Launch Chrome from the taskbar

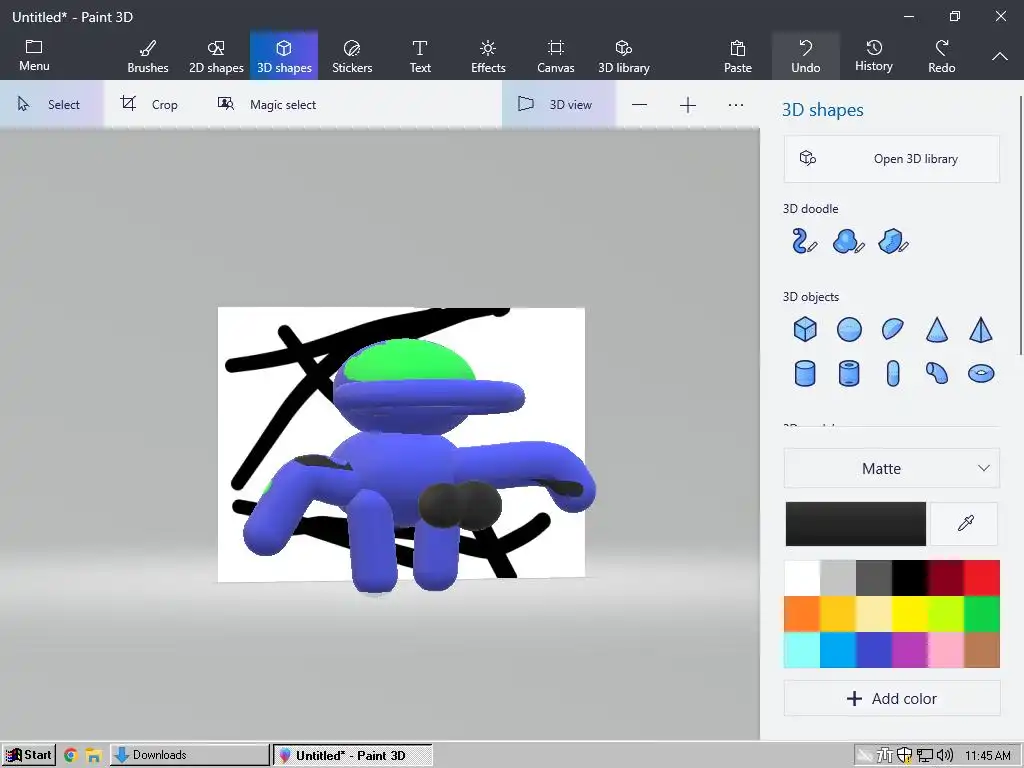pos(71,756)
